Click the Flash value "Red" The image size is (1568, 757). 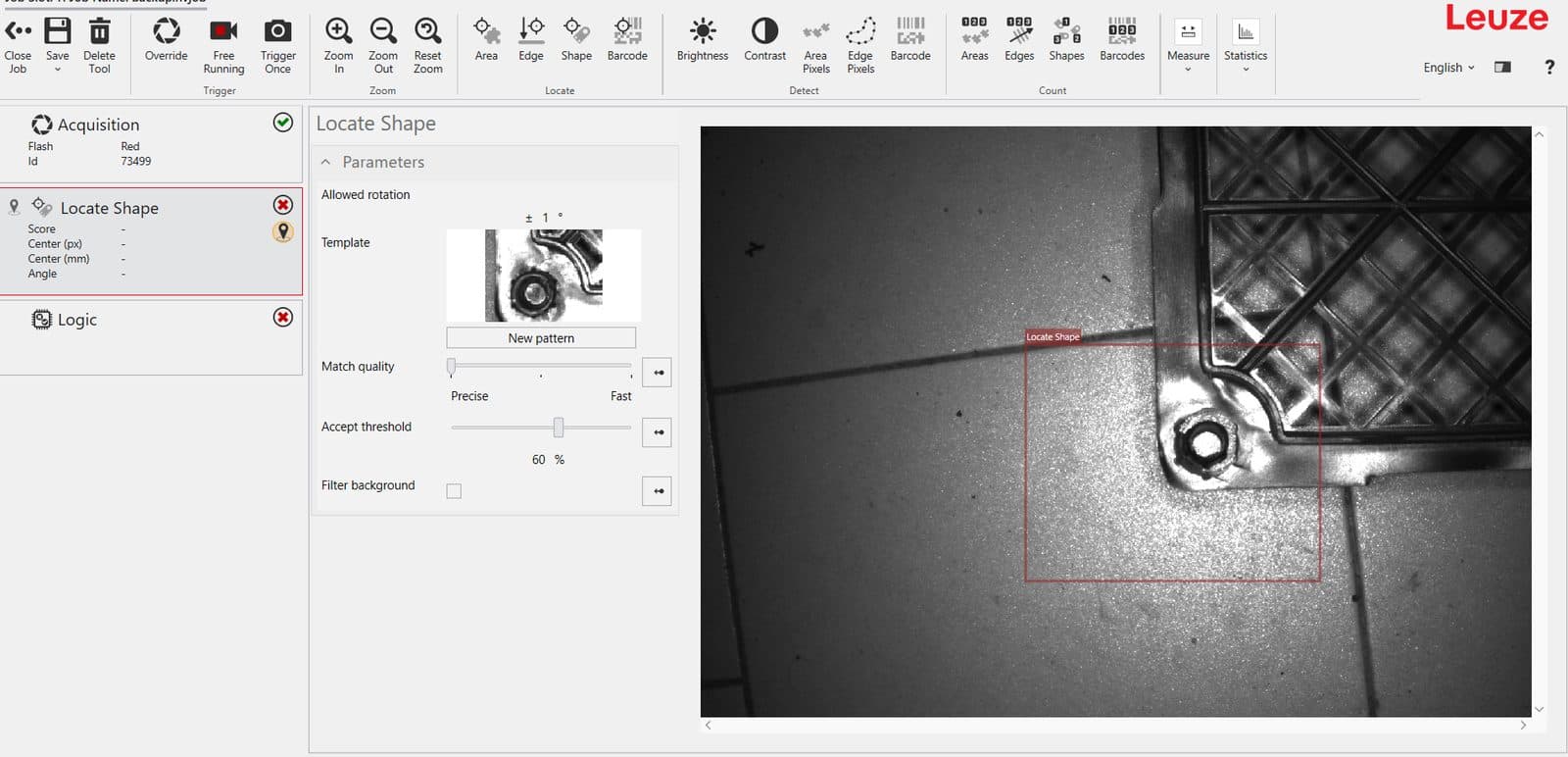(x=130, y=147)
